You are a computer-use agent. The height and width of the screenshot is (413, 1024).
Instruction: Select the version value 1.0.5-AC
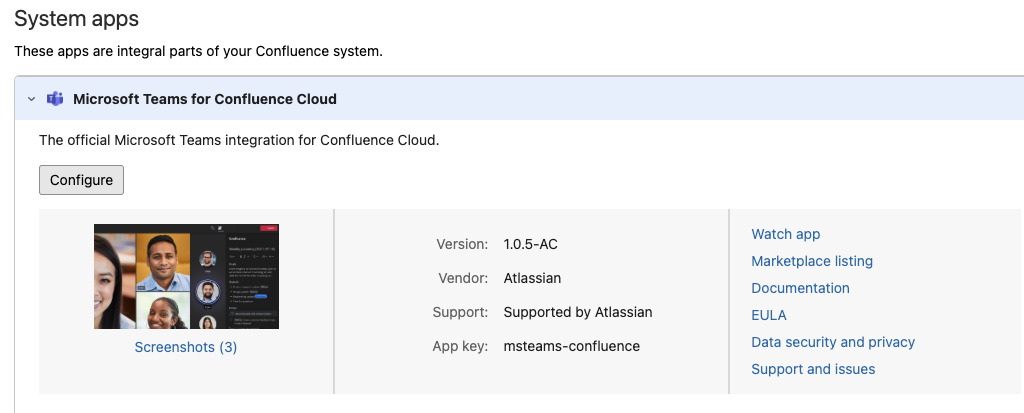coord(531,244)
